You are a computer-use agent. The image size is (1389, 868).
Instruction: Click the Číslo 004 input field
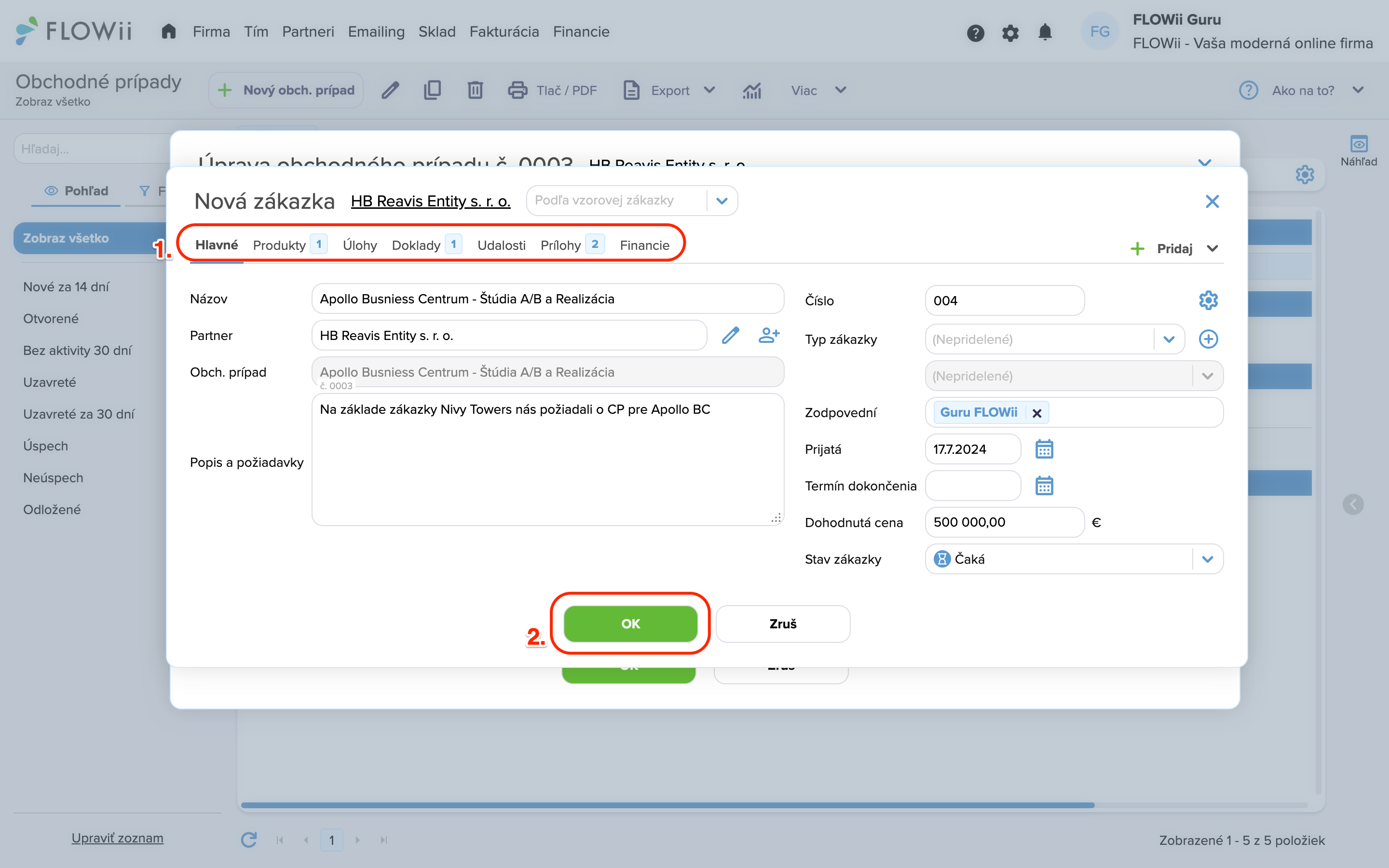click(1005, 300)
